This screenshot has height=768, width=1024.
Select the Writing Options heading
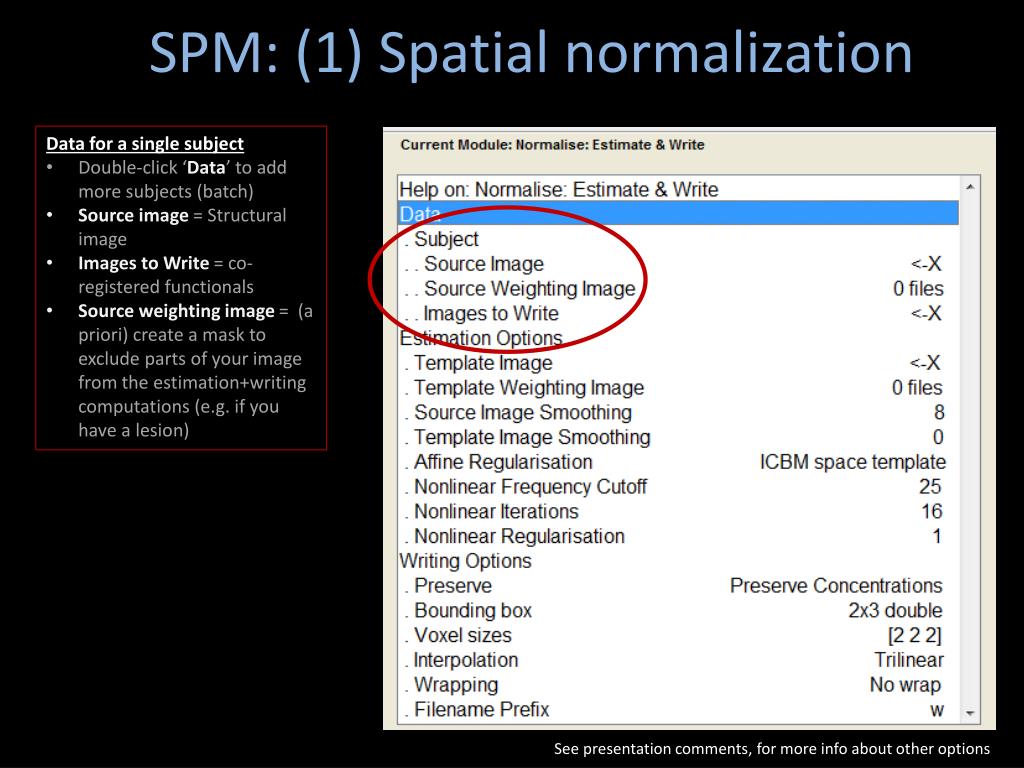pyautogui.click(x=678, y=562)
